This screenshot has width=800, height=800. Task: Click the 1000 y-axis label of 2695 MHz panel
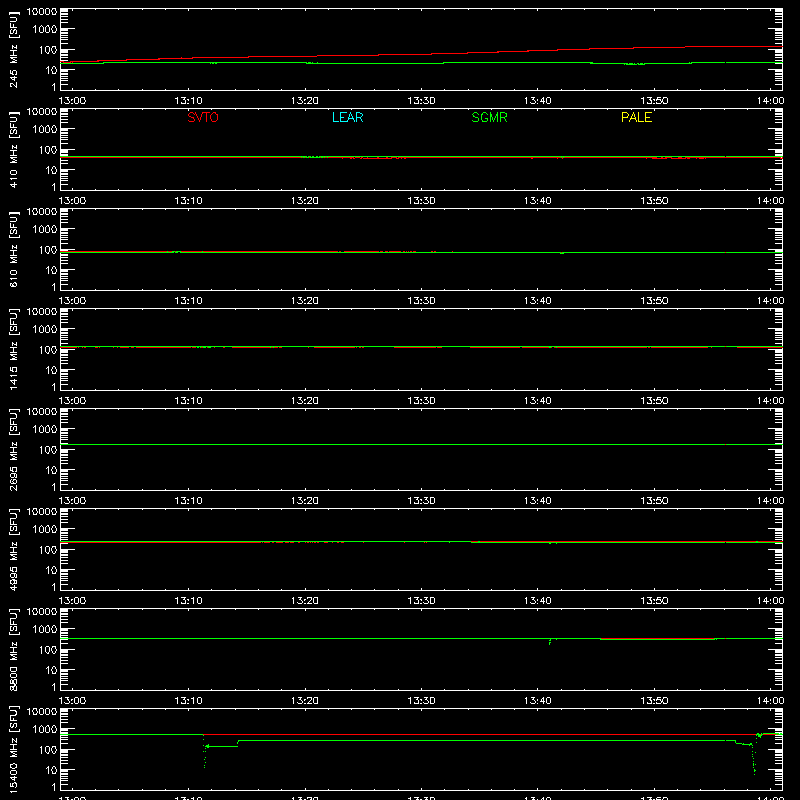(45, 429)
